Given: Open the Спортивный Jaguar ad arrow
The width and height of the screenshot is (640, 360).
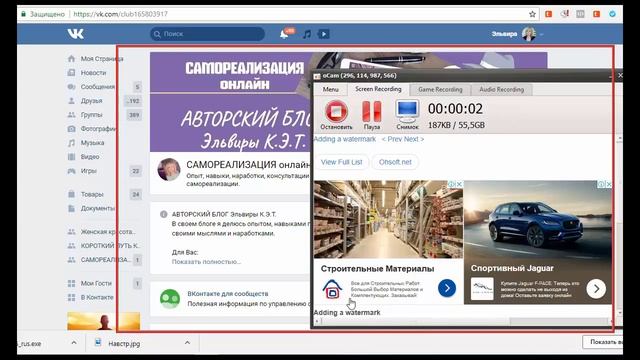Looking at the screenshot, I should click(596, 289).
